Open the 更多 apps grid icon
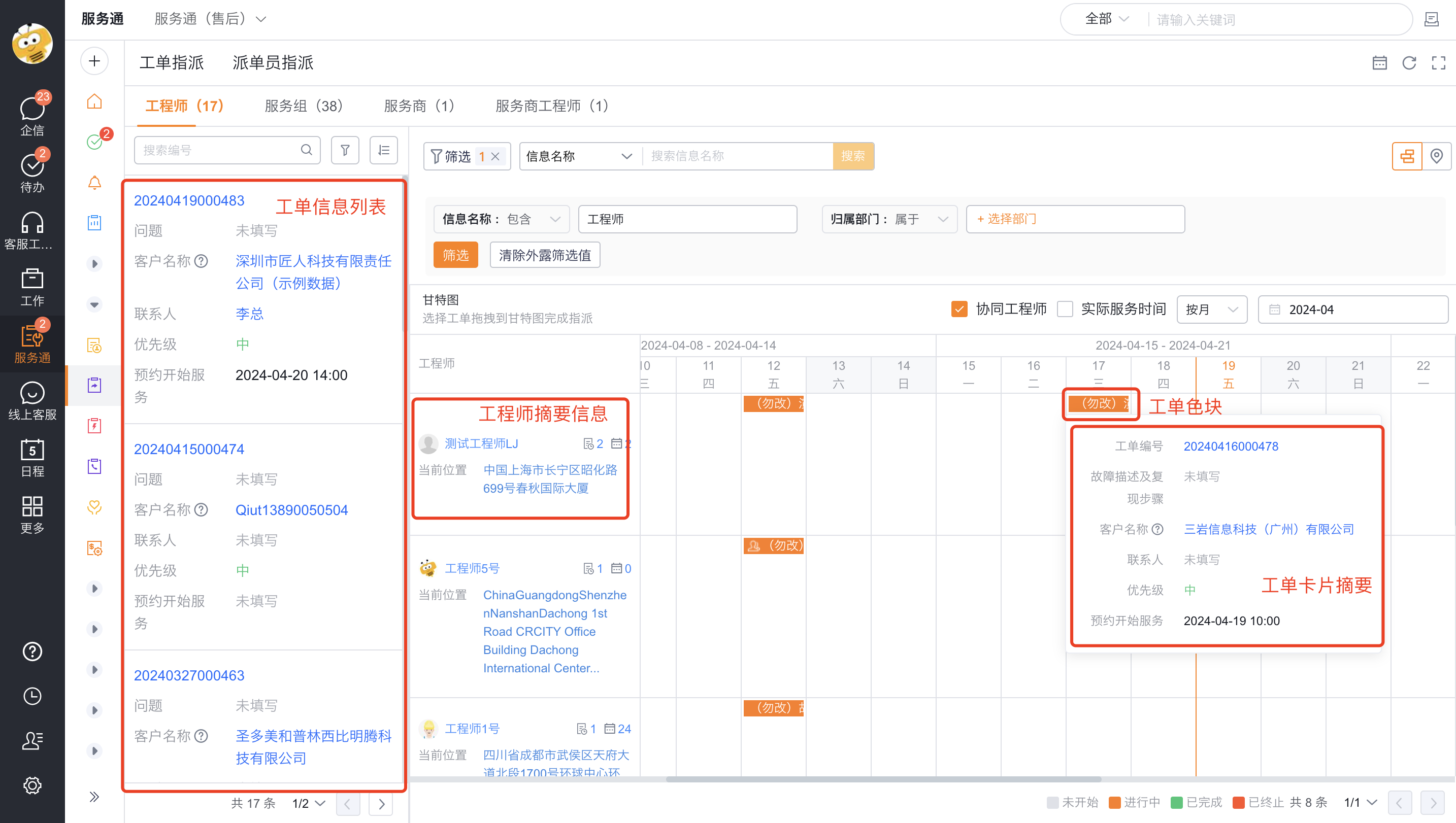 click(32, 506)
